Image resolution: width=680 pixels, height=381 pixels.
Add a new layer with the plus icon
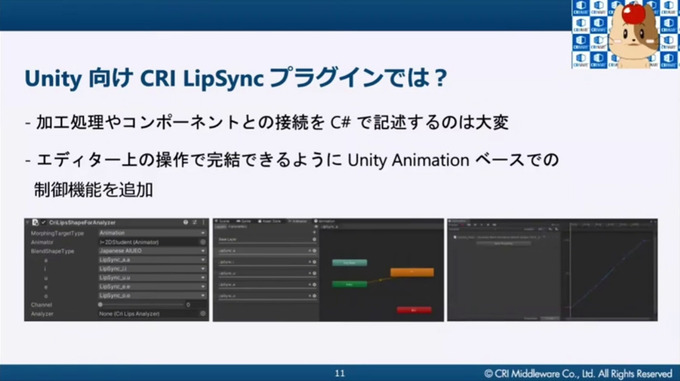tap(314, 232)
